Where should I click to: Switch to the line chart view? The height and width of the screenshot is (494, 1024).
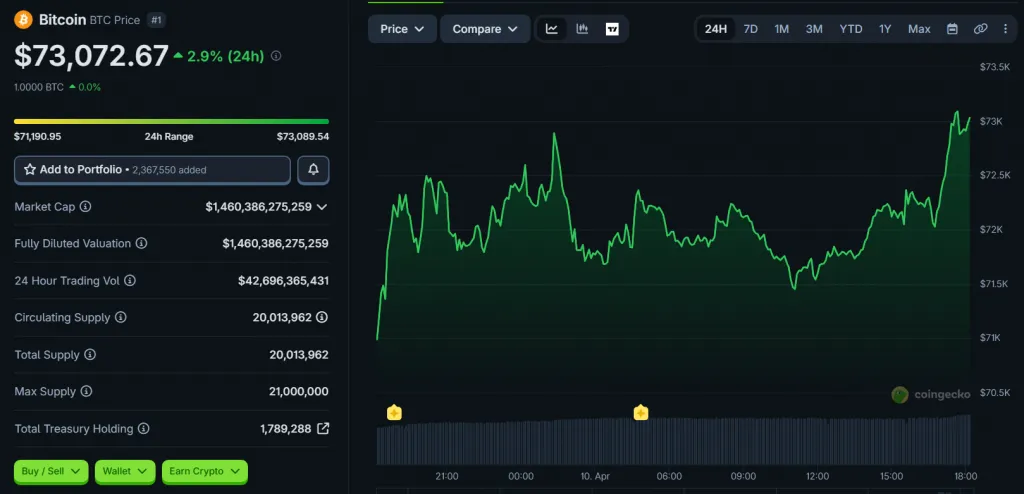552,29
